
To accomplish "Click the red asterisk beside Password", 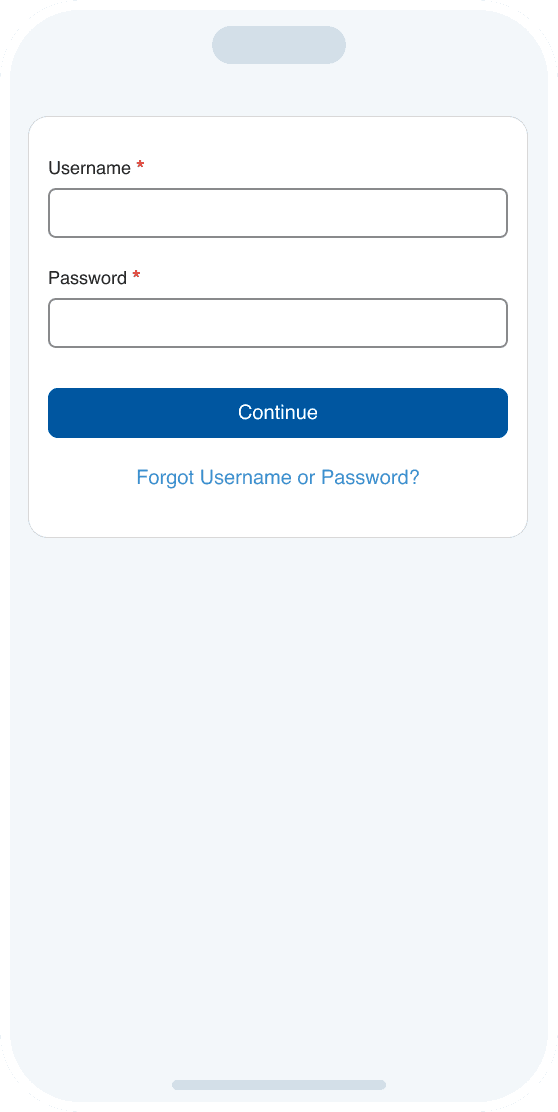I will 136,275.
